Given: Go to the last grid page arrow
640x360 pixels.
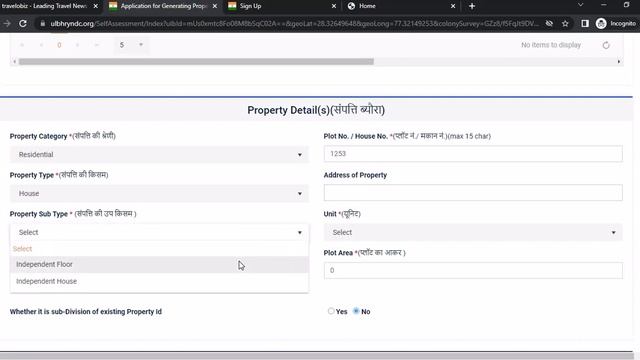Looking at the screenshot, I should point(96,45).
